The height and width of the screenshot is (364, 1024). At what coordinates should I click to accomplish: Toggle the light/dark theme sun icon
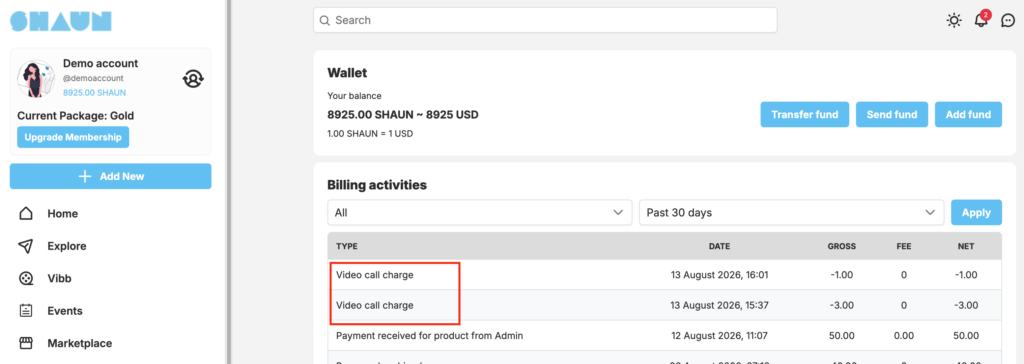954,20
